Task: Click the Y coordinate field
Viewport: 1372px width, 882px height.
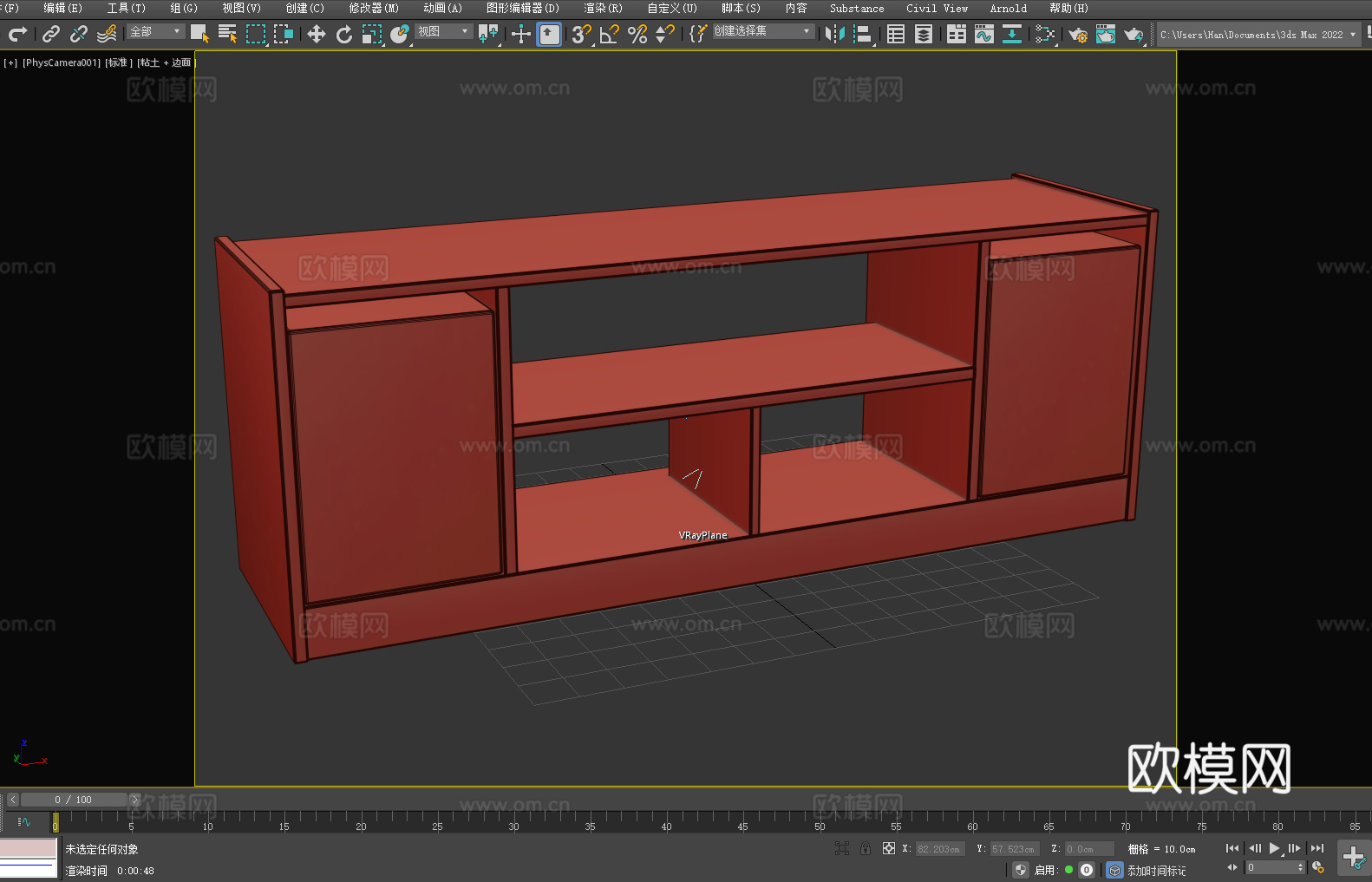Action: pyautogui.click(x=1015, y=849)
